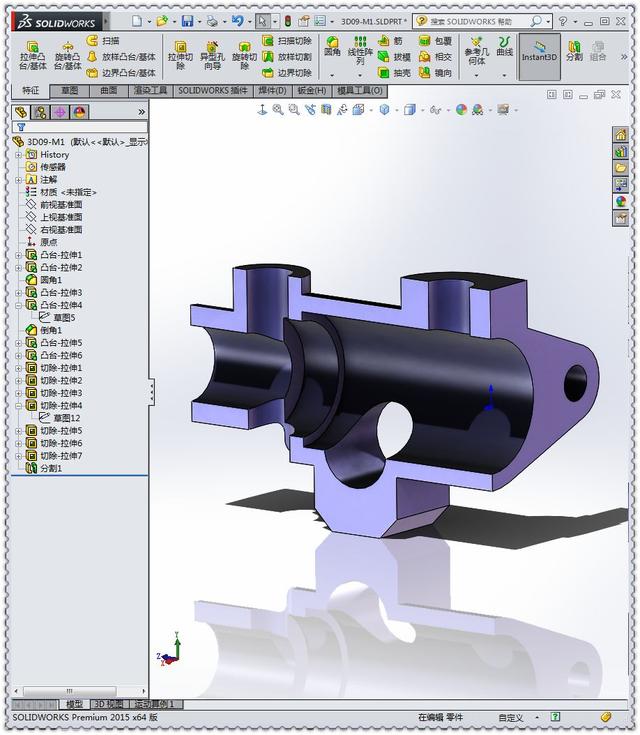Switch to the 曲面 surfaces tab
The height and width of the screenshot is (735, 640).
tap(108, 90)
